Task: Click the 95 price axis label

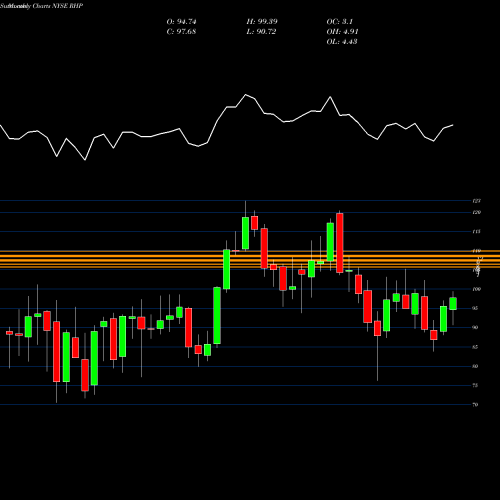Action: pos(476,308)
